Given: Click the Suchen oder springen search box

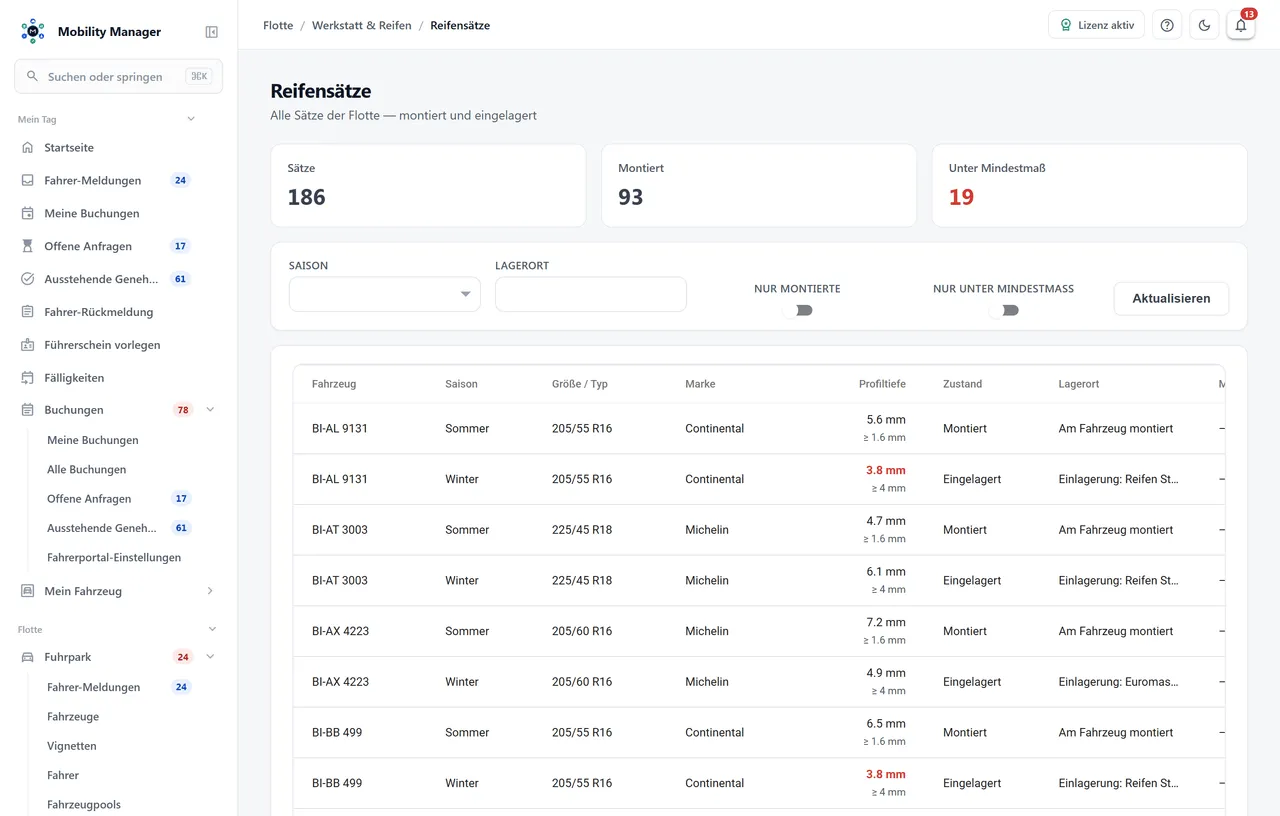Looking at the screenshot, I should click(x=118, y=76).
